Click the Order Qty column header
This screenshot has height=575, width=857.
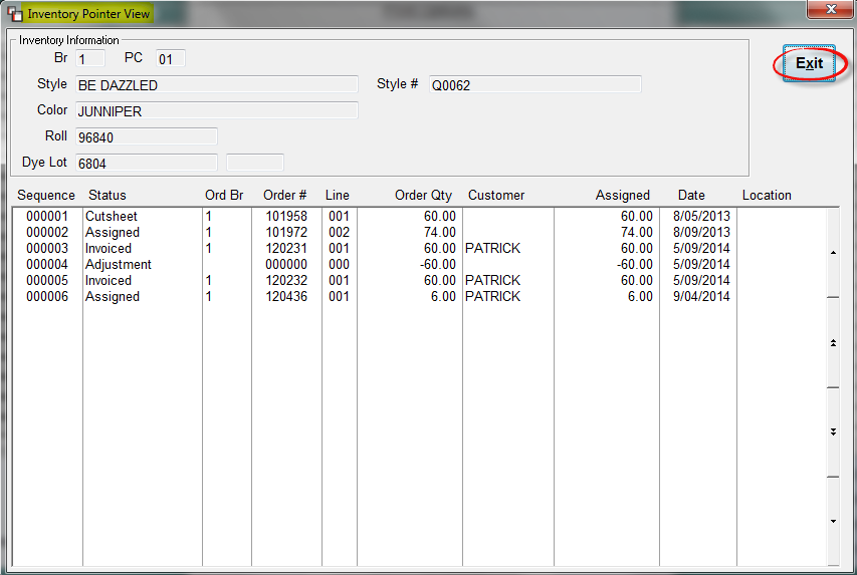pos(423,195)
